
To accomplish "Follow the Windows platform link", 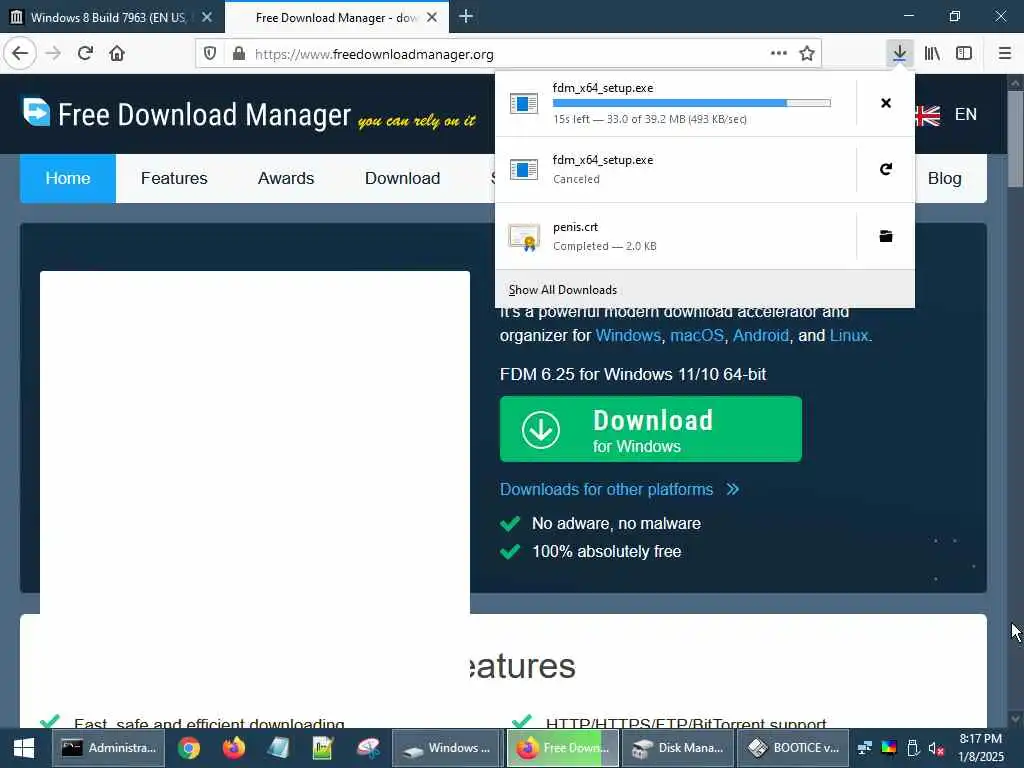I will (628, 335).
